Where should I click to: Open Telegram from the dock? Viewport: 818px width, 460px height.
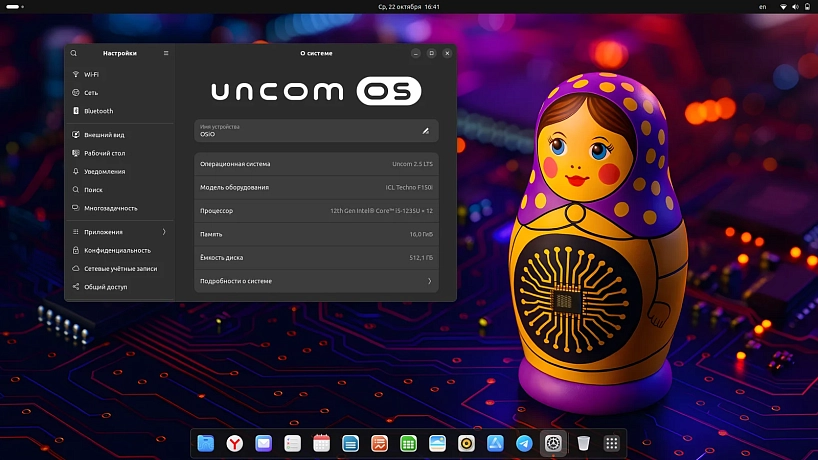pyautogui.click(x=524, y=442)
